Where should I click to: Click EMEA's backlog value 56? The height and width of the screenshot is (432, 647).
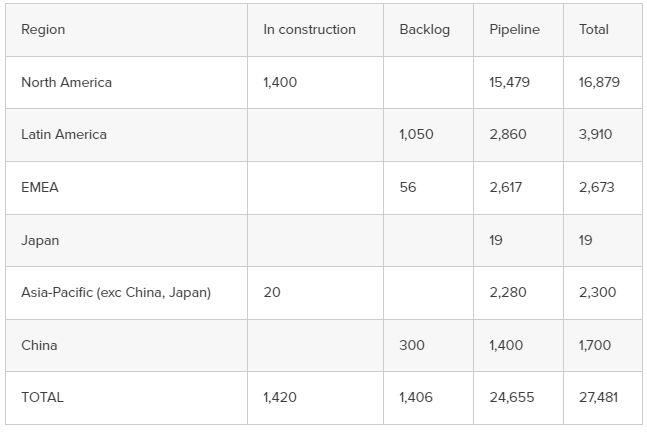coord(408,187)
